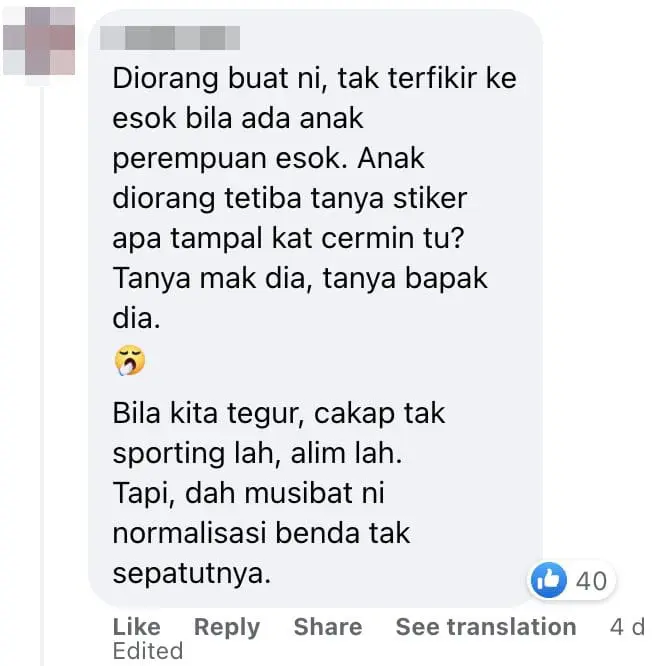Screen dimensions: 670x666
Task: Click the last word 'sepatutnya.' of comment
Action: pyautogui.click(x=192, y=574)
